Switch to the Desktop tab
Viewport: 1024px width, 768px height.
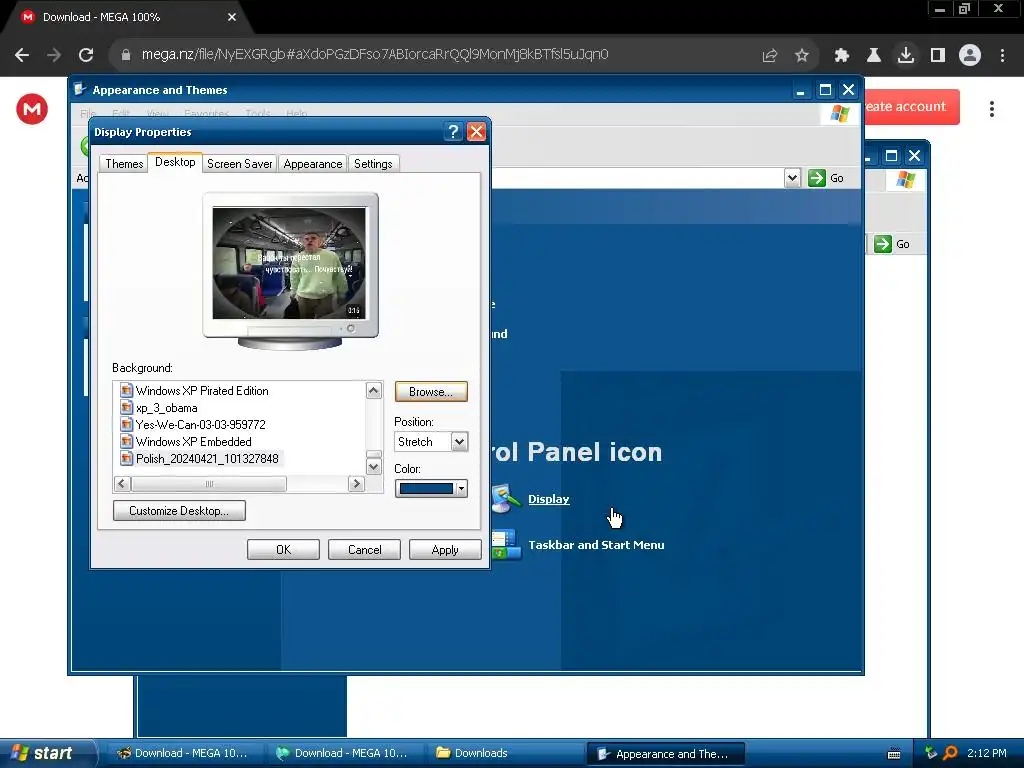click(175, 162)
